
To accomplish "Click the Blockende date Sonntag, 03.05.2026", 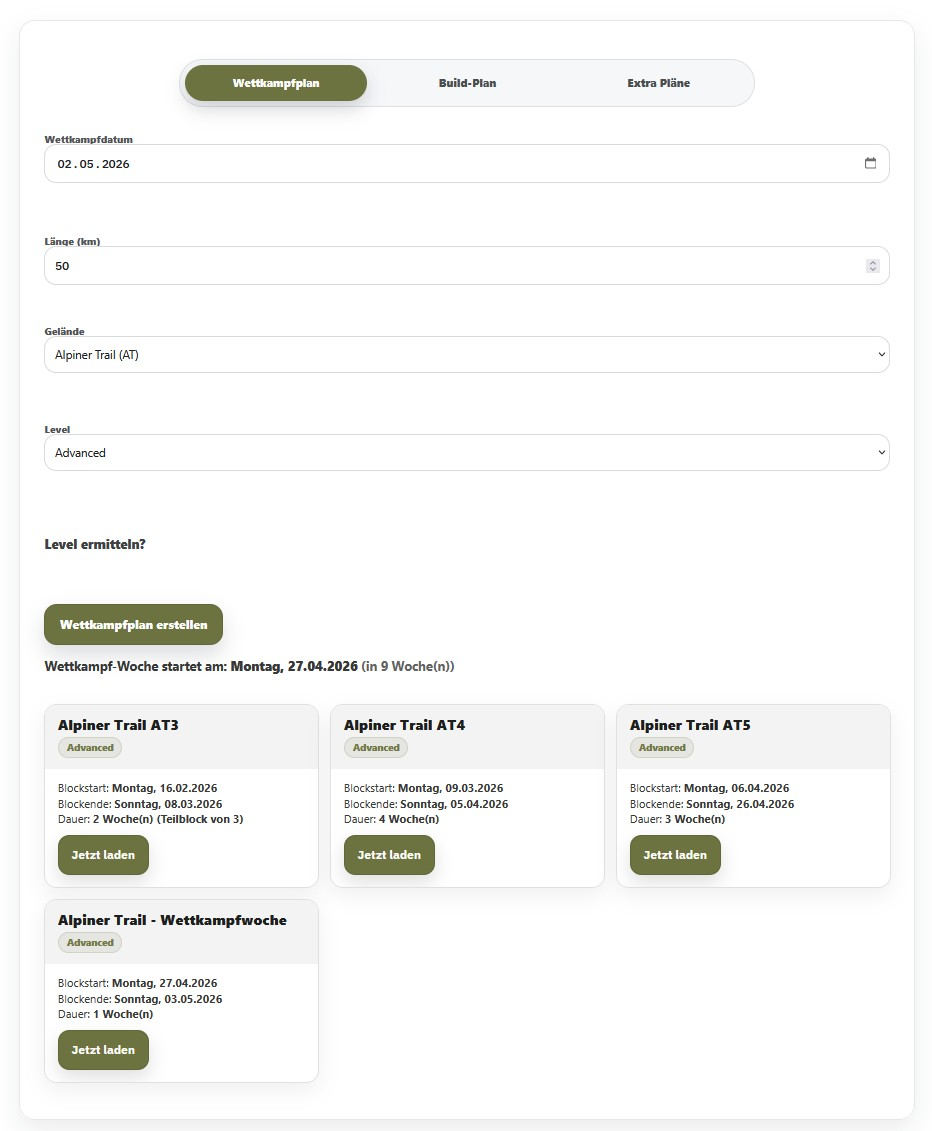I will pos(168,999).
